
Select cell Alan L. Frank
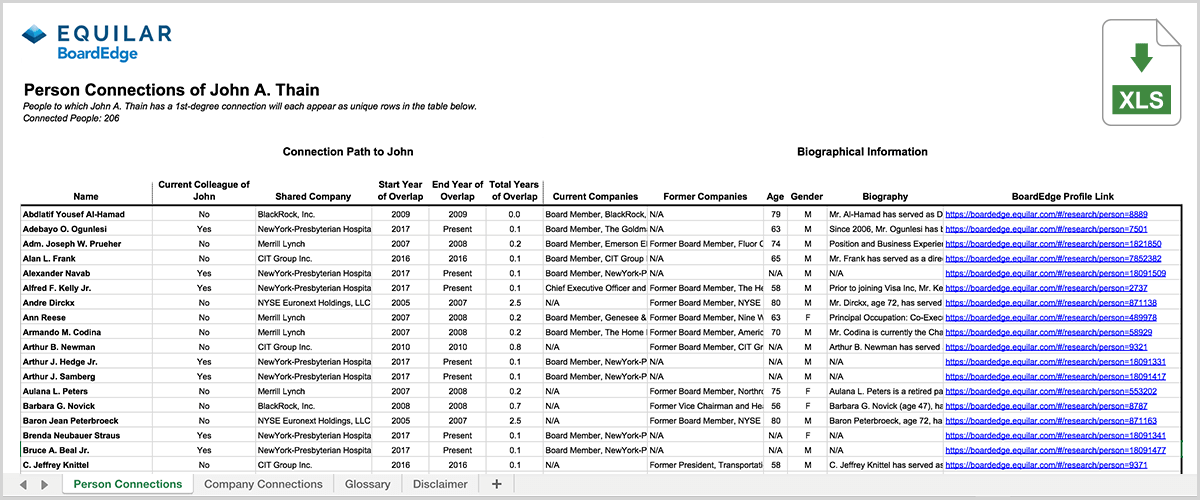point(86,259)
